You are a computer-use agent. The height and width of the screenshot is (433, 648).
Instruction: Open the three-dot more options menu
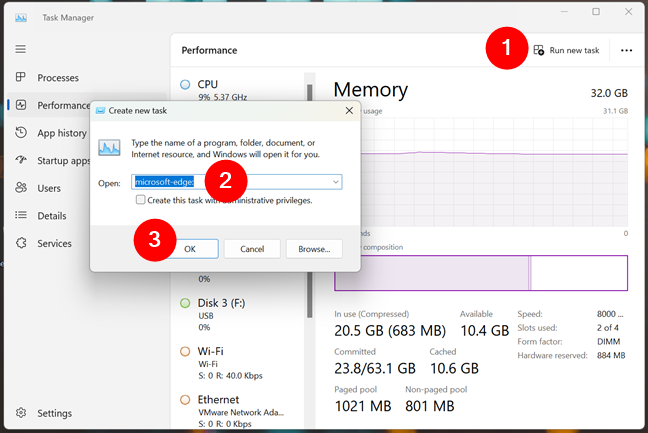[x=627, y=50]
